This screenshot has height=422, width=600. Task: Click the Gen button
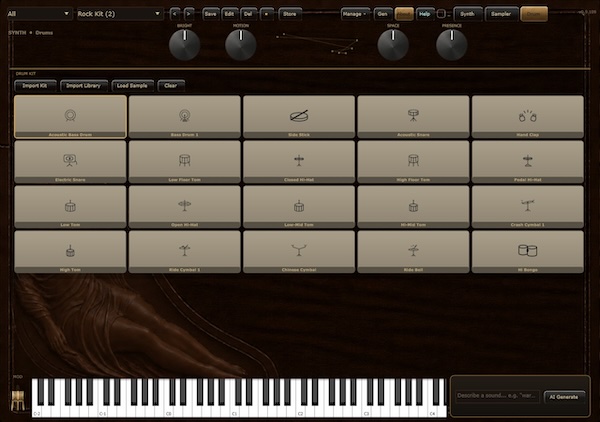(x=383, y=14)
